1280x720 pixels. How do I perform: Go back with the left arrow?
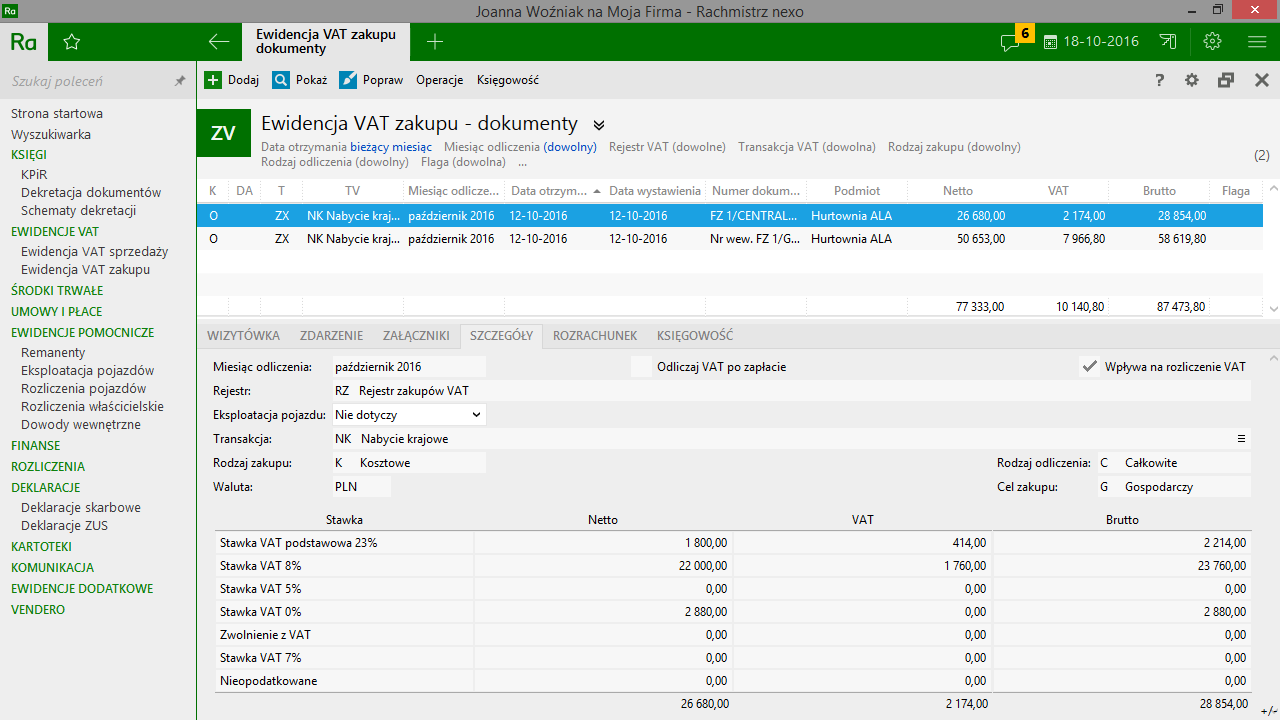point(219,42)
